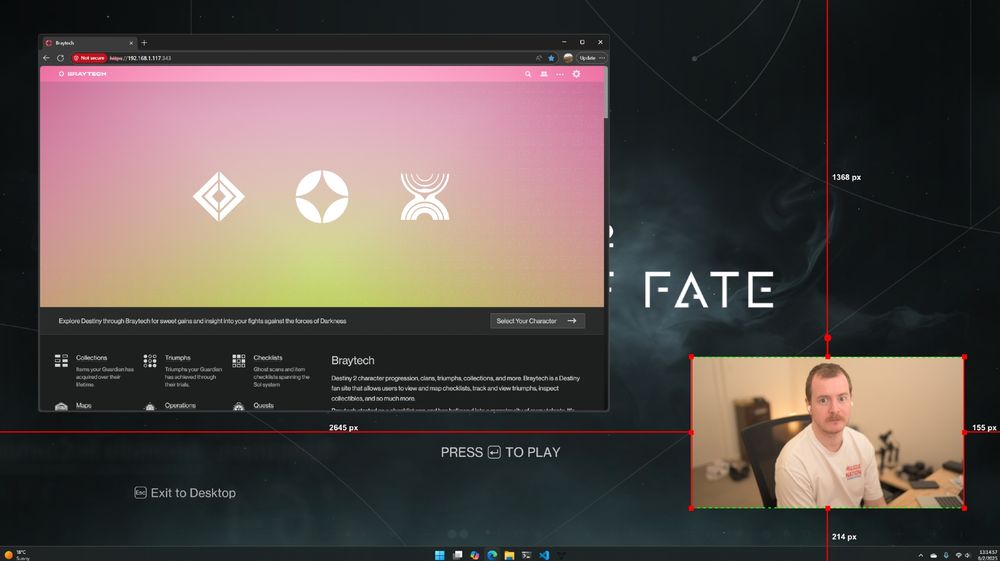
Task: Open Braytech search icon in pink header
Action: point(528,74)
